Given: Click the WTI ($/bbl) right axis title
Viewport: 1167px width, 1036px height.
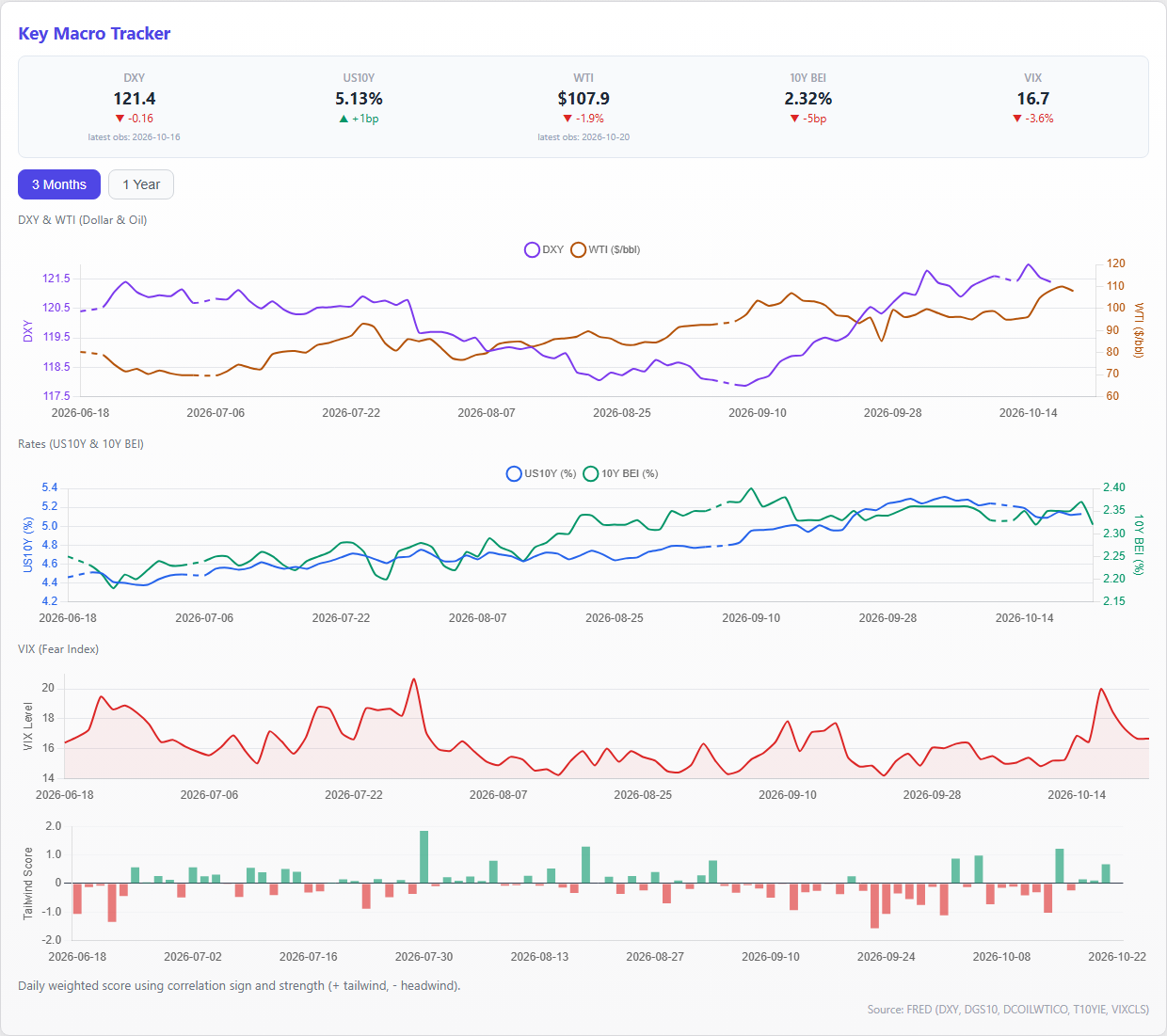Looking at the screenshot, I should [x=1139, y=330].
